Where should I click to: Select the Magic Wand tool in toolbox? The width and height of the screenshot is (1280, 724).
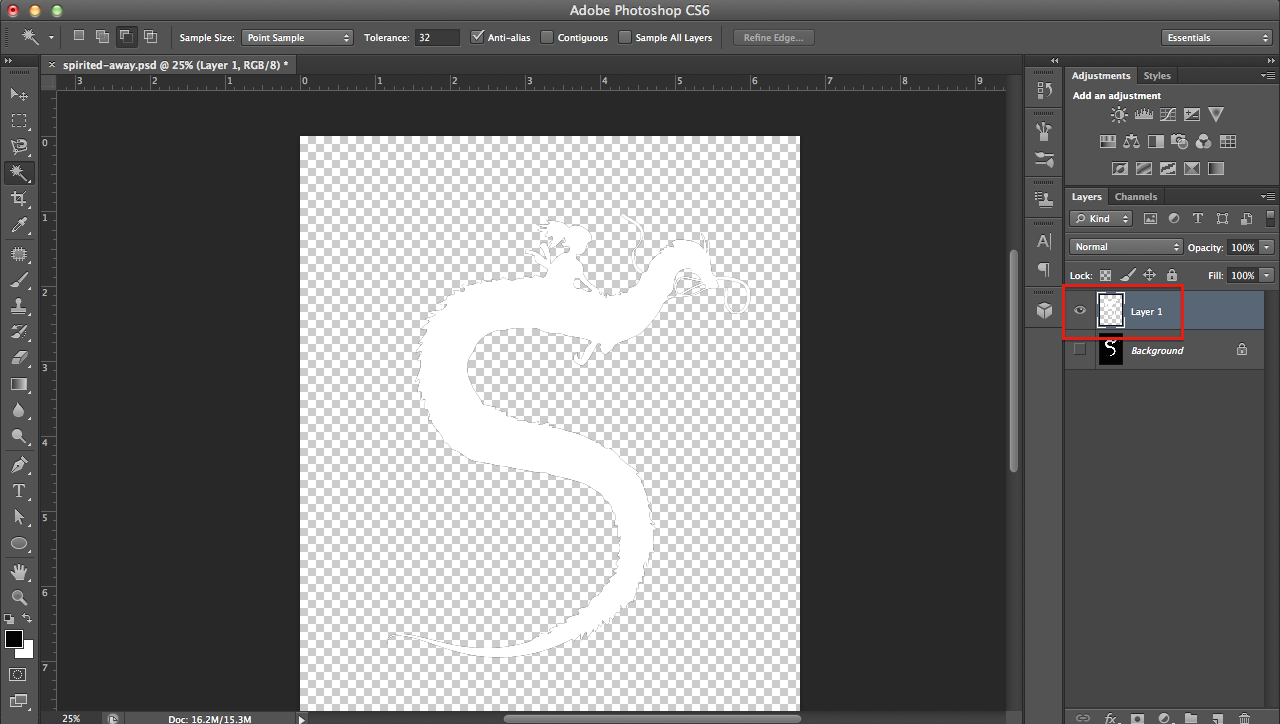tap(19, 172)
